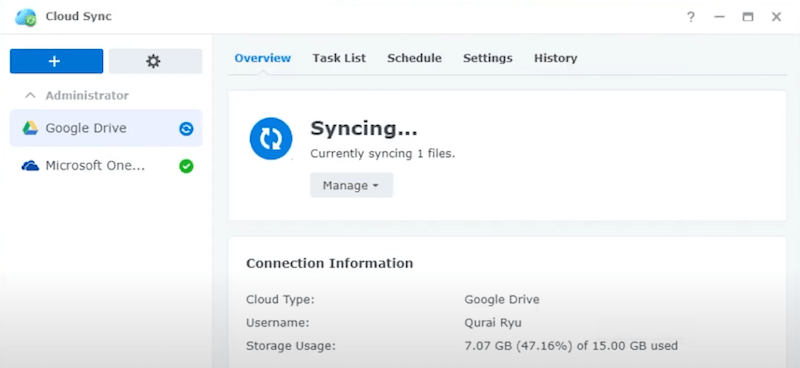This screenshot has height=368, width=800.
Task: Open the Settings tab
Action: [488, 58]
